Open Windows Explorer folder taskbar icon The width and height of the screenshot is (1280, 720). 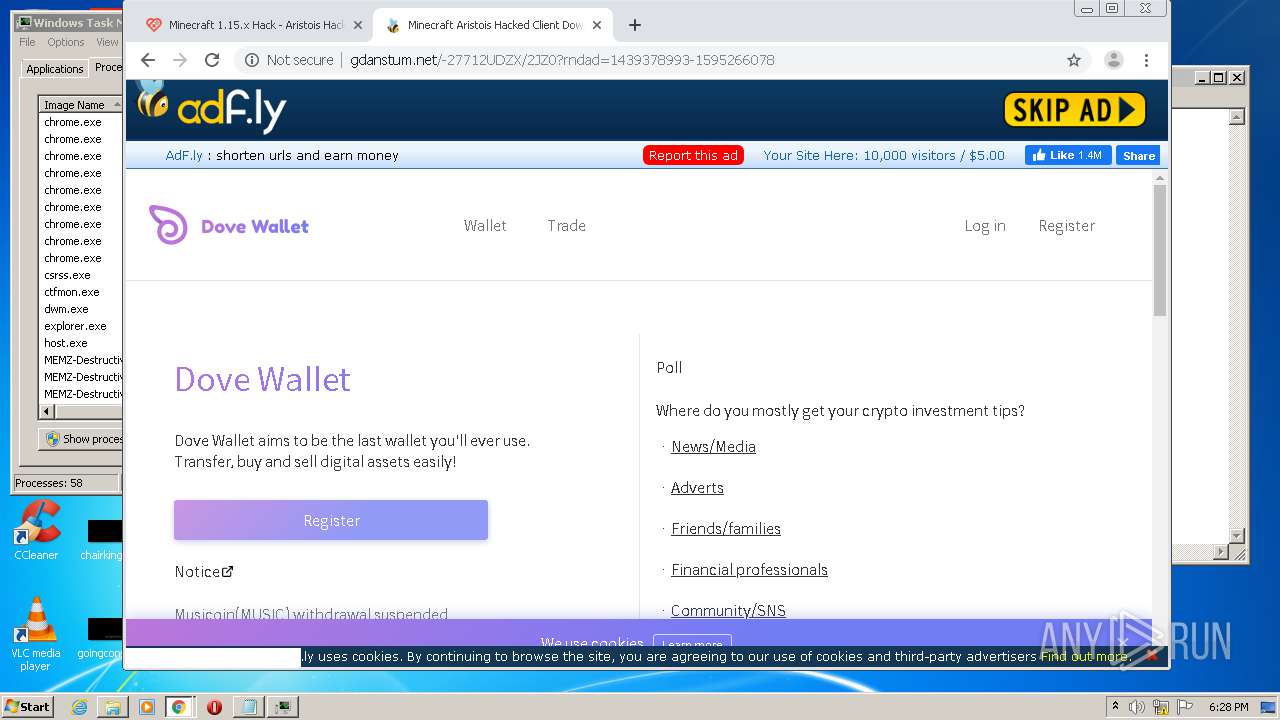113,707
